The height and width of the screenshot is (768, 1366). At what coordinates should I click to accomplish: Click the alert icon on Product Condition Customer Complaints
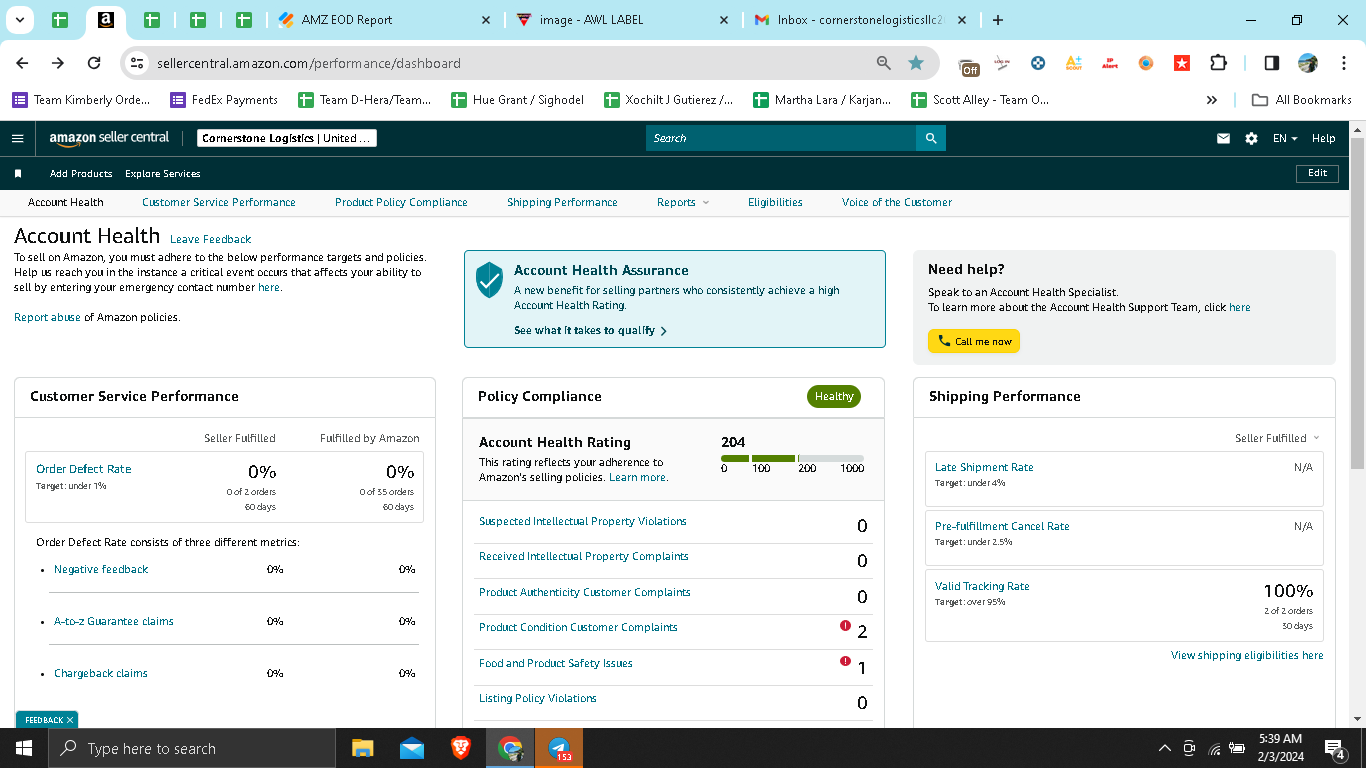pos(845,626)
